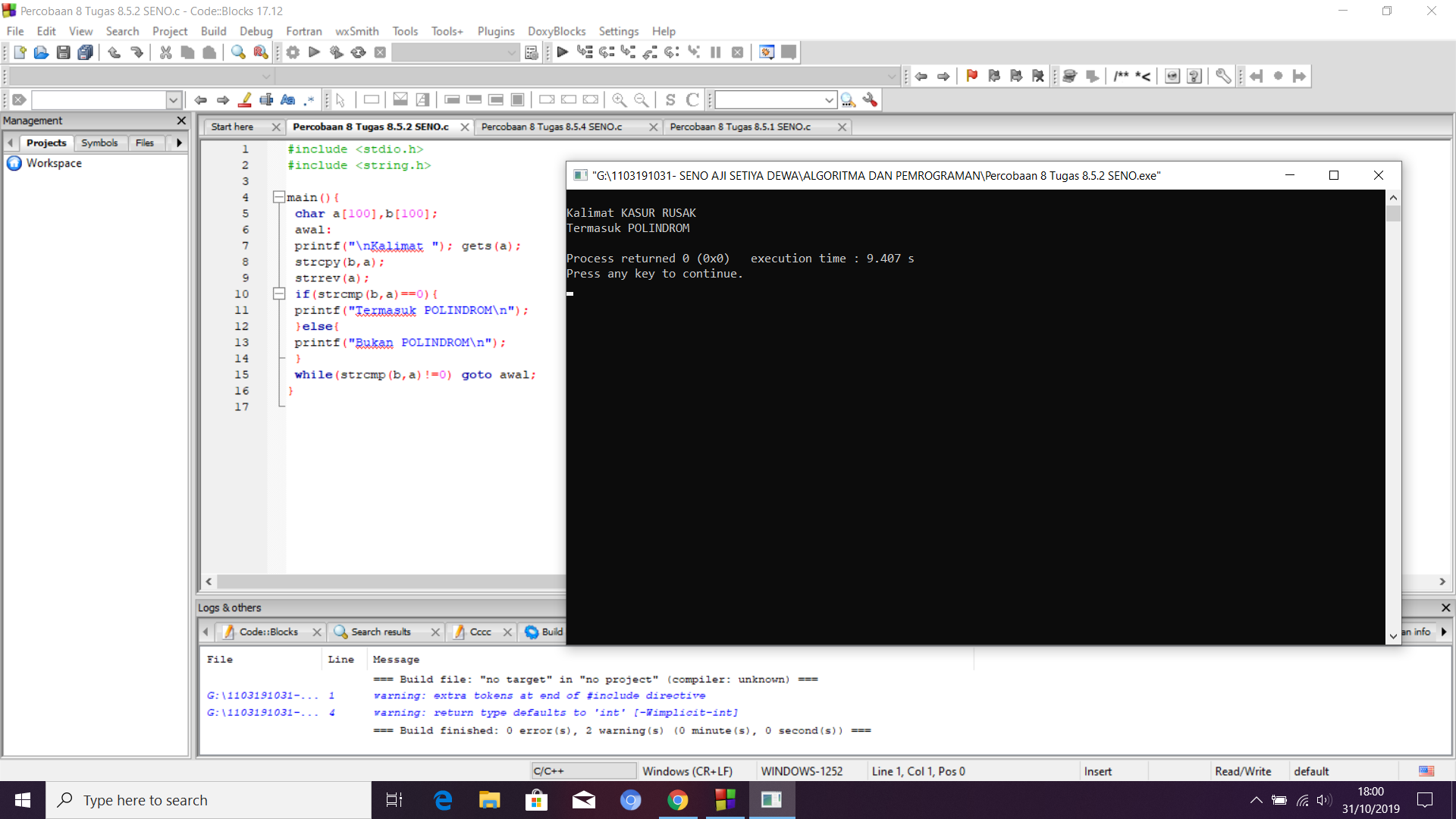Click the Build gear icon
1456x819 pixels.
point(293,52)
